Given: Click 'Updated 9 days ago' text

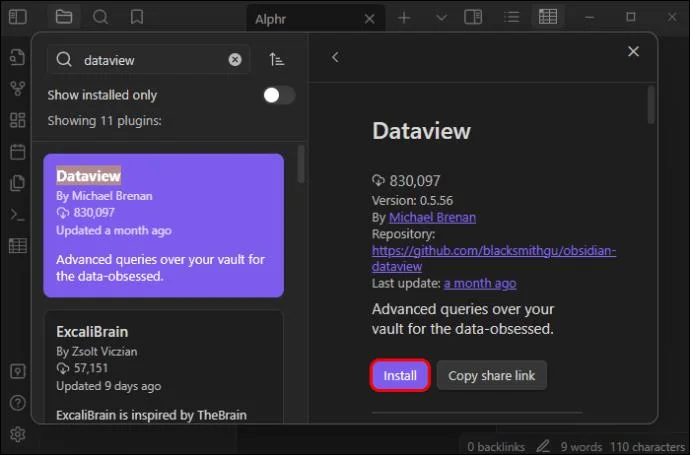Looking at the screenshot, I should point(109,386).
